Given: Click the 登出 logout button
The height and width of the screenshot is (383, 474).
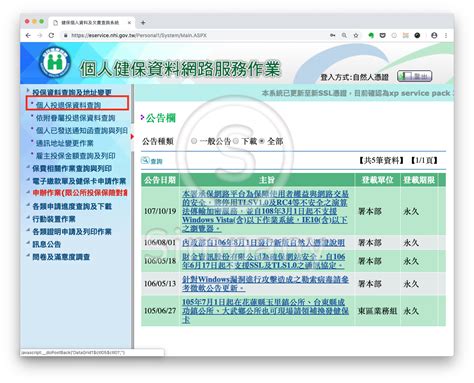Looking at the screenshot, I should (414, 76).
